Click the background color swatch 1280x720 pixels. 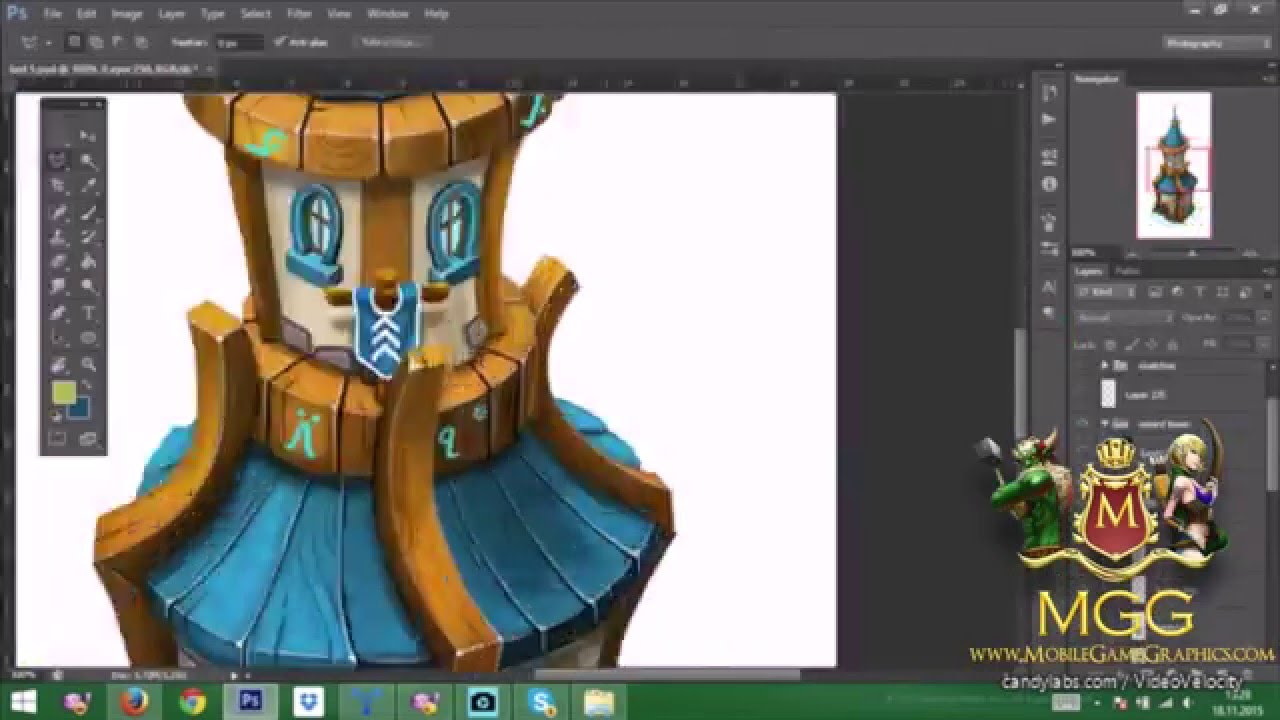78,408
